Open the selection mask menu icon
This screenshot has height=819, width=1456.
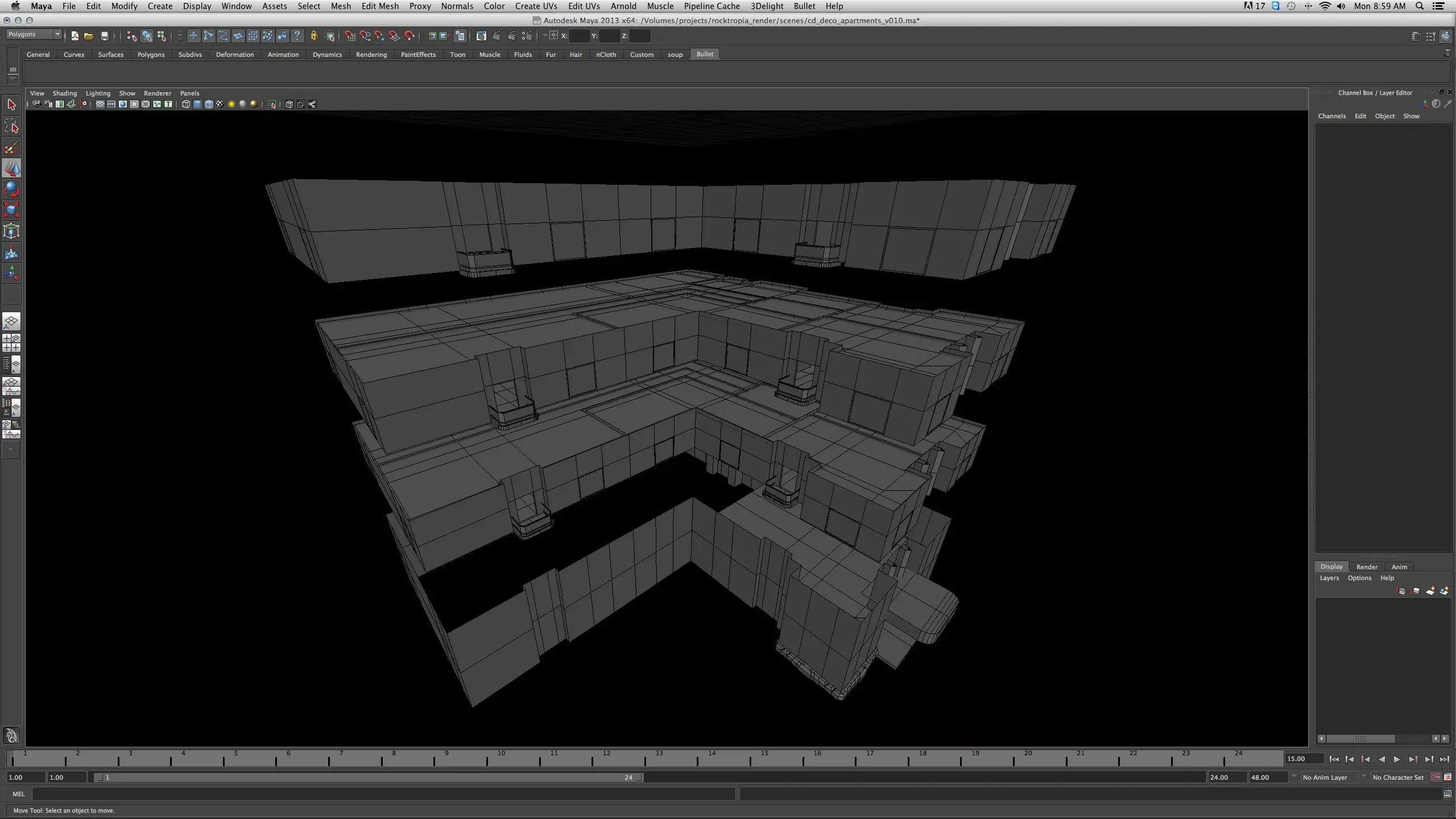(x=180, y=36)
